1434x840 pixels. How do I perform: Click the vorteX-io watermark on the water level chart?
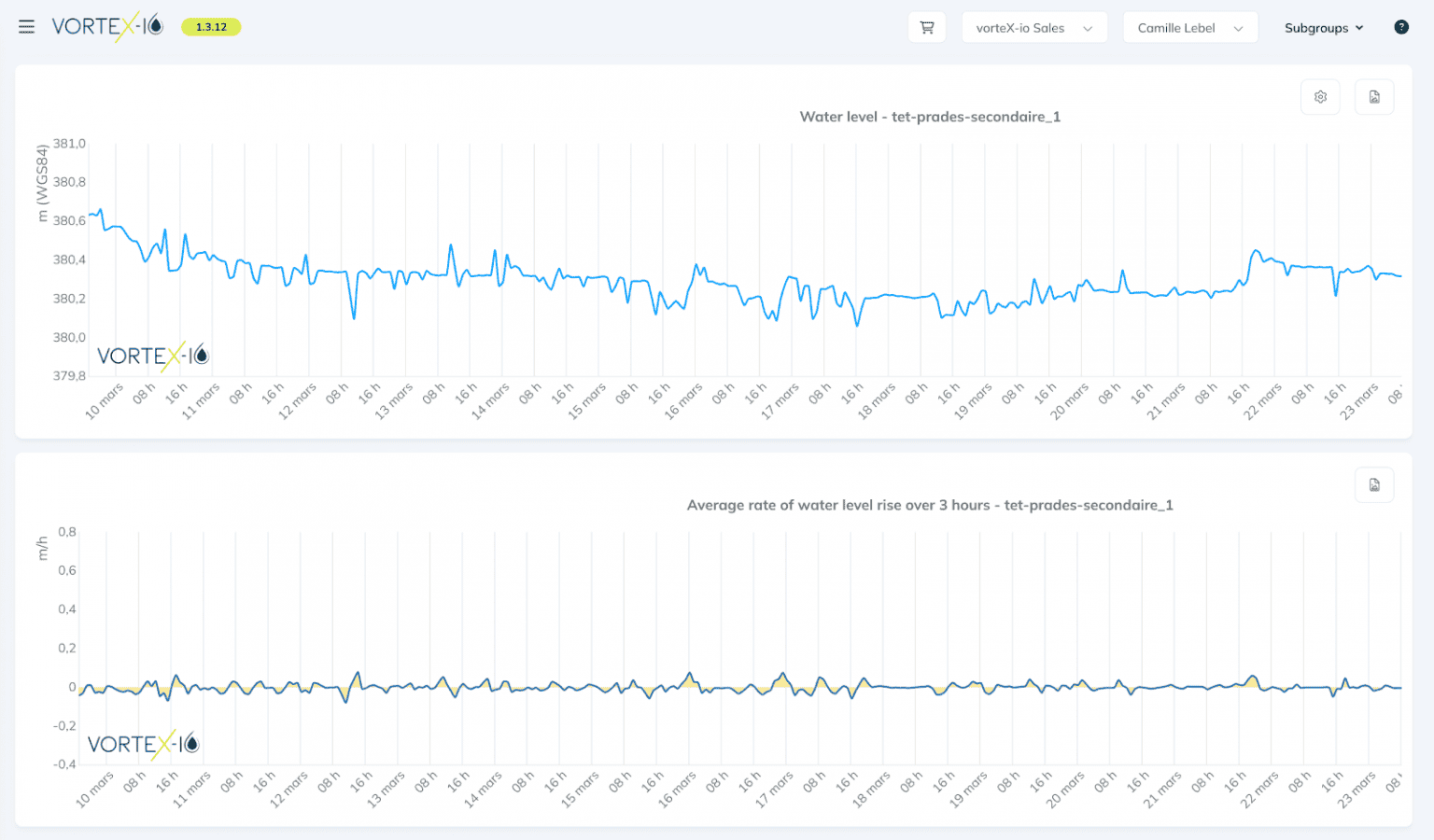[152, 357]
